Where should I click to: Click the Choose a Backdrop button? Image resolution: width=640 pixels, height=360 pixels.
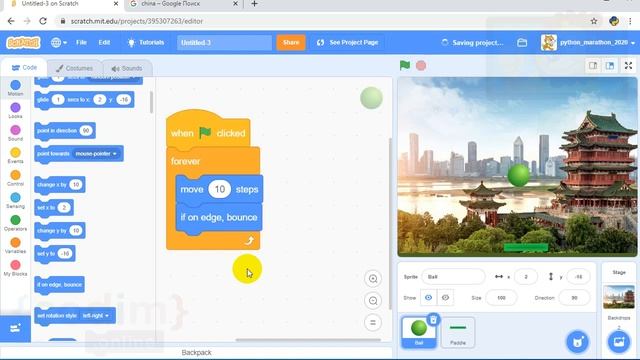pyautogui.click(x=619, y=342)
